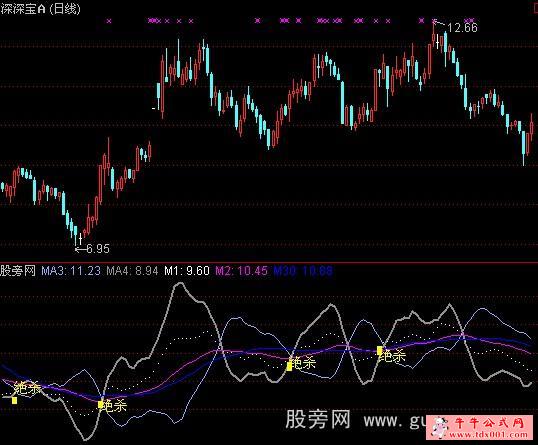The height and width of the screenshot is (445, 538).
Task: Click the 股旁网 indicator name label
Action: tap(18, 271)
